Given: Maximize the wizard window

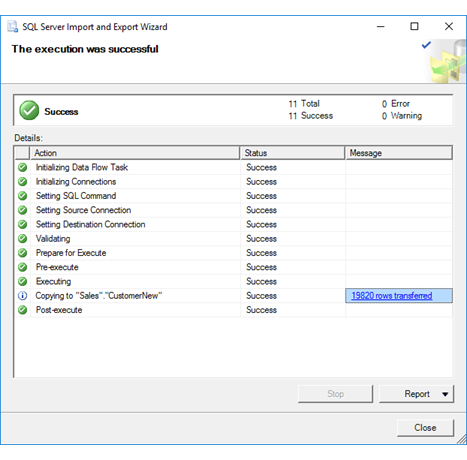Looking at the screenshot, I should pos(414,26).
